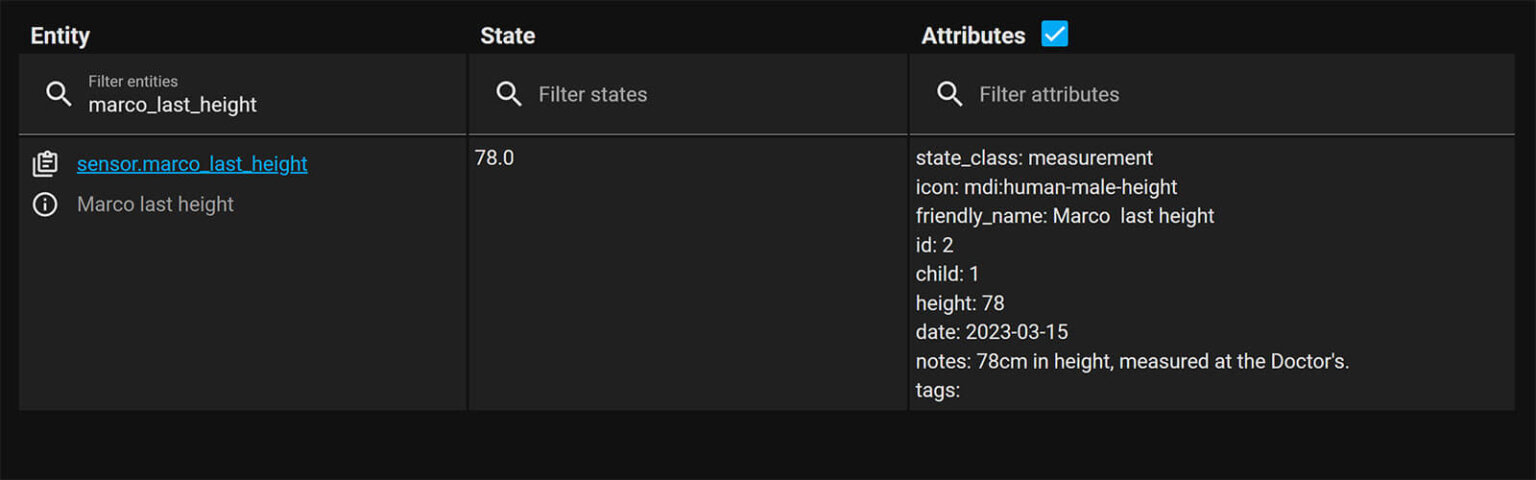
Task: Click the State column header
Action: (x=507, y=36)
